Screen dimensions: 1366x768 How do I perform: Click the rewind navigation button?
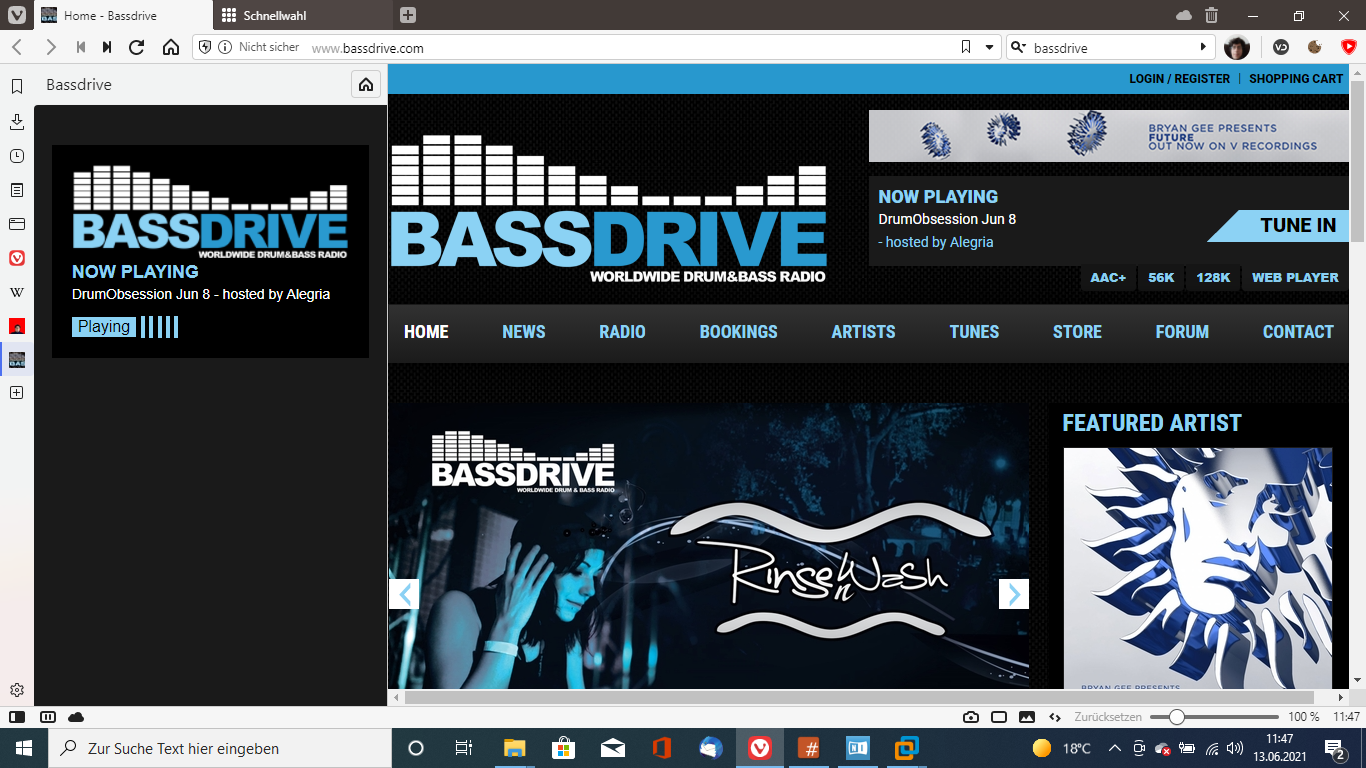[80, 47]
